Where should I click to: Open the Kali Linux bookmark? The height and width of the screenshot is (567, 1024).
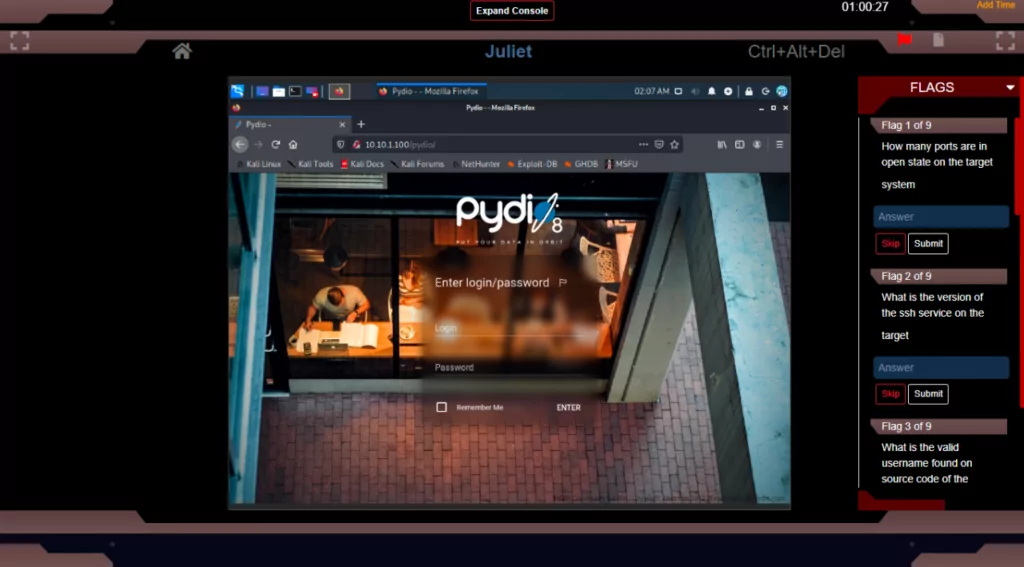tap(259, 164)
